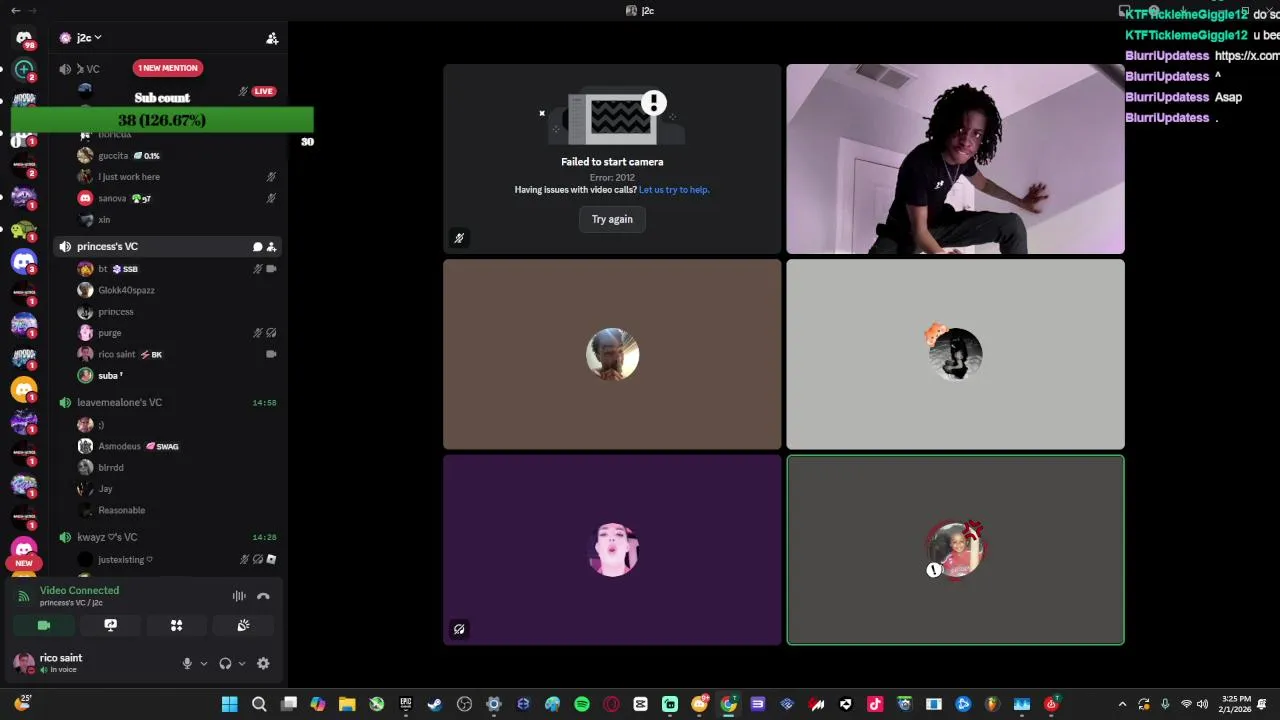Select the live webcam video tile
Screen dimensions: 1280x720
[x=955, y=159]
